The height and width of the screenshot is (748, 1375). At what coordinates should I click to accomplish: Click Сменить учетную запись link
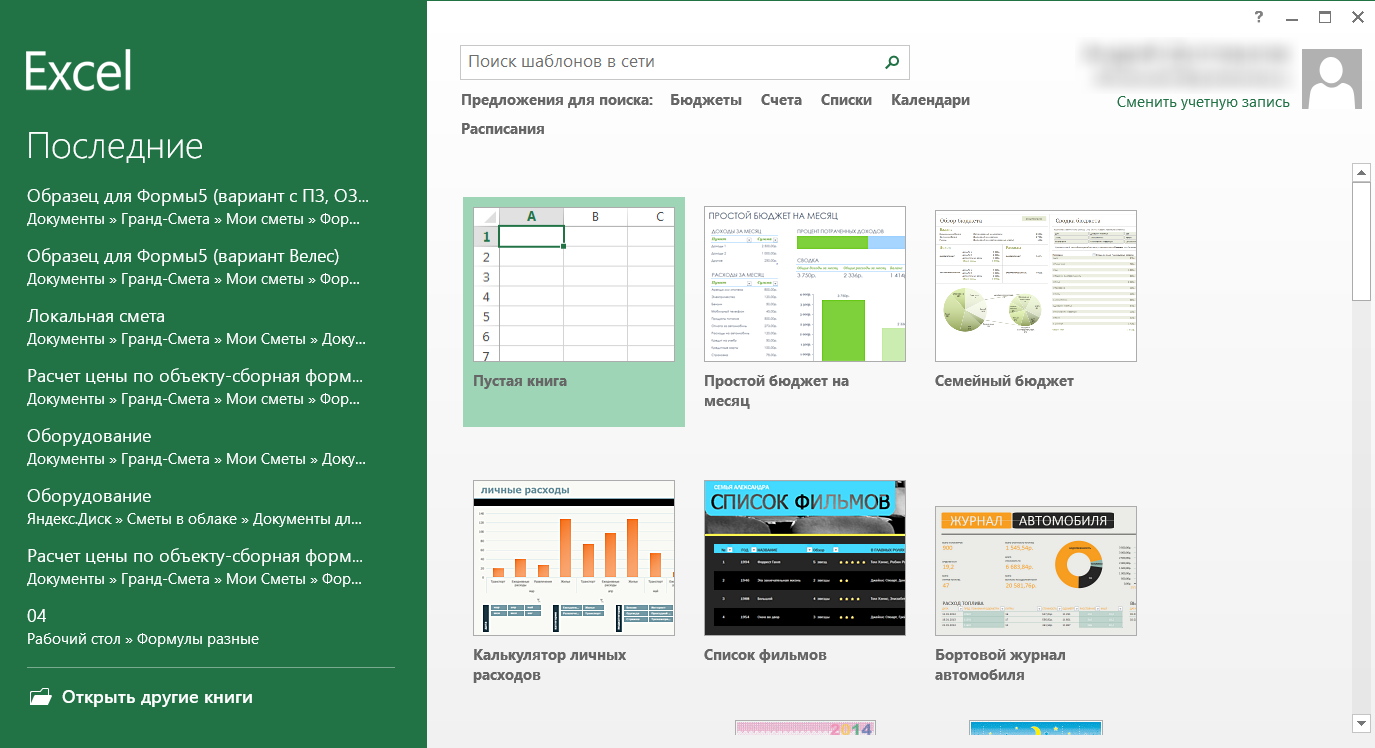tap(1203, 102)
